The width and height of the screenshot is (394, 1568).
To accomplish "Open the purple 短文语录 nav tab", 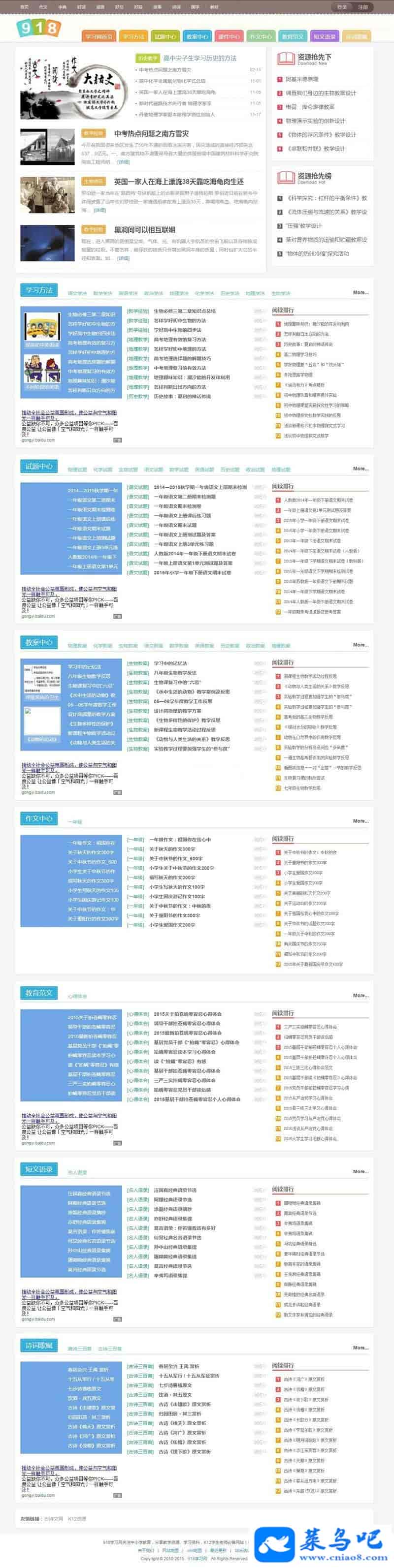I will click(325, 36).
